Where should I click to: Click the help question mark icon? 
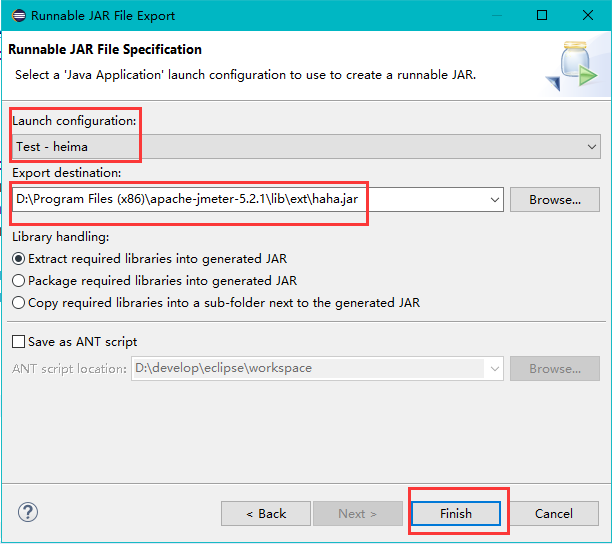(x=28, y=512)
